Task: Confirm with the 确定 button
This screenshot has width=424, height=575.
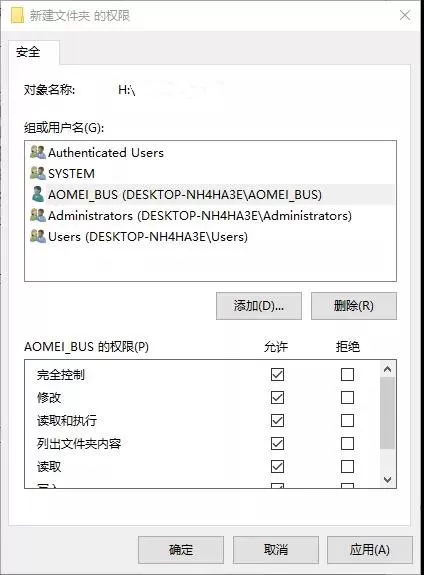Action: coord(181,550)
